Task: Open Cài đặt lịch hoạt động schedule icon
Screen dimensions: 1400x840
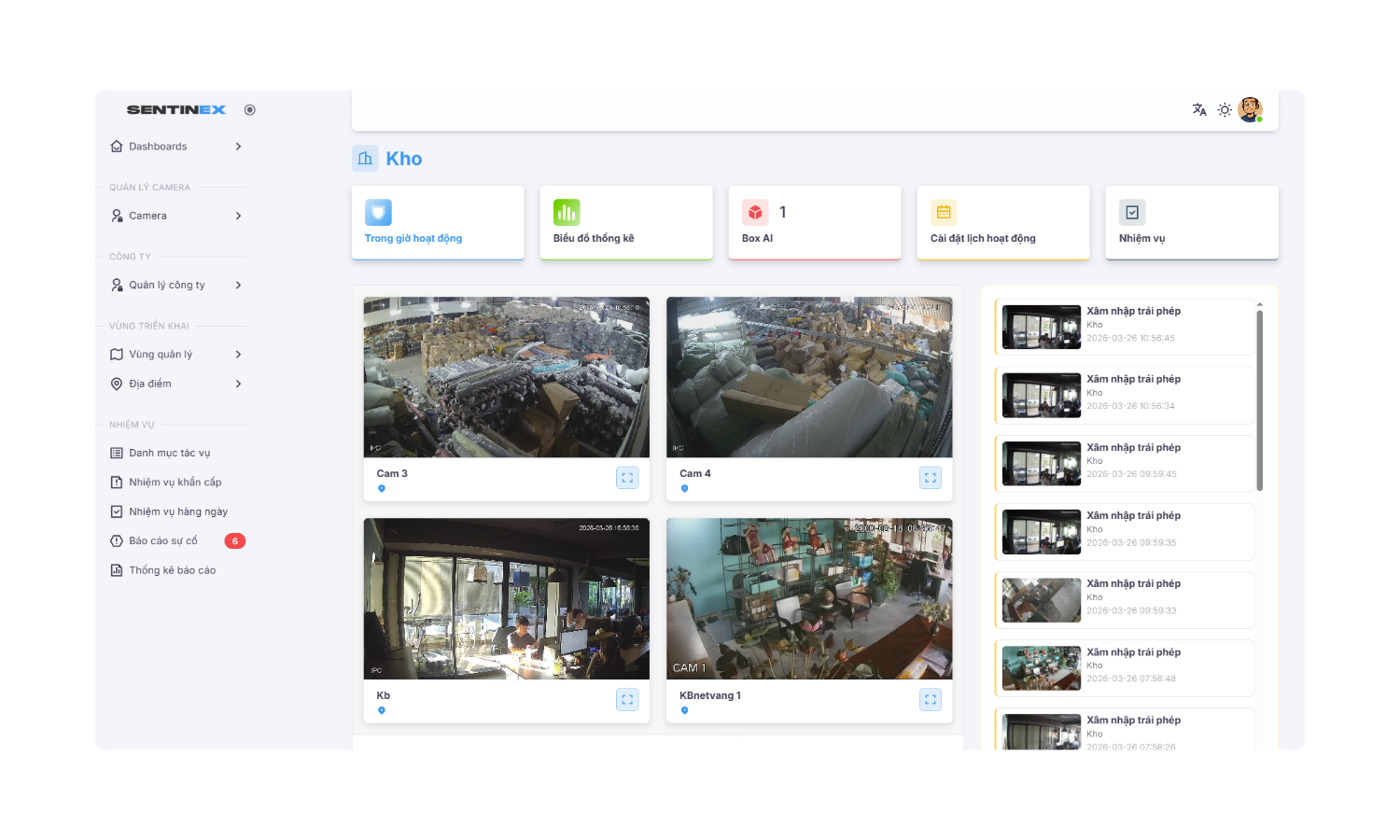Action: [x=944, y=213]
